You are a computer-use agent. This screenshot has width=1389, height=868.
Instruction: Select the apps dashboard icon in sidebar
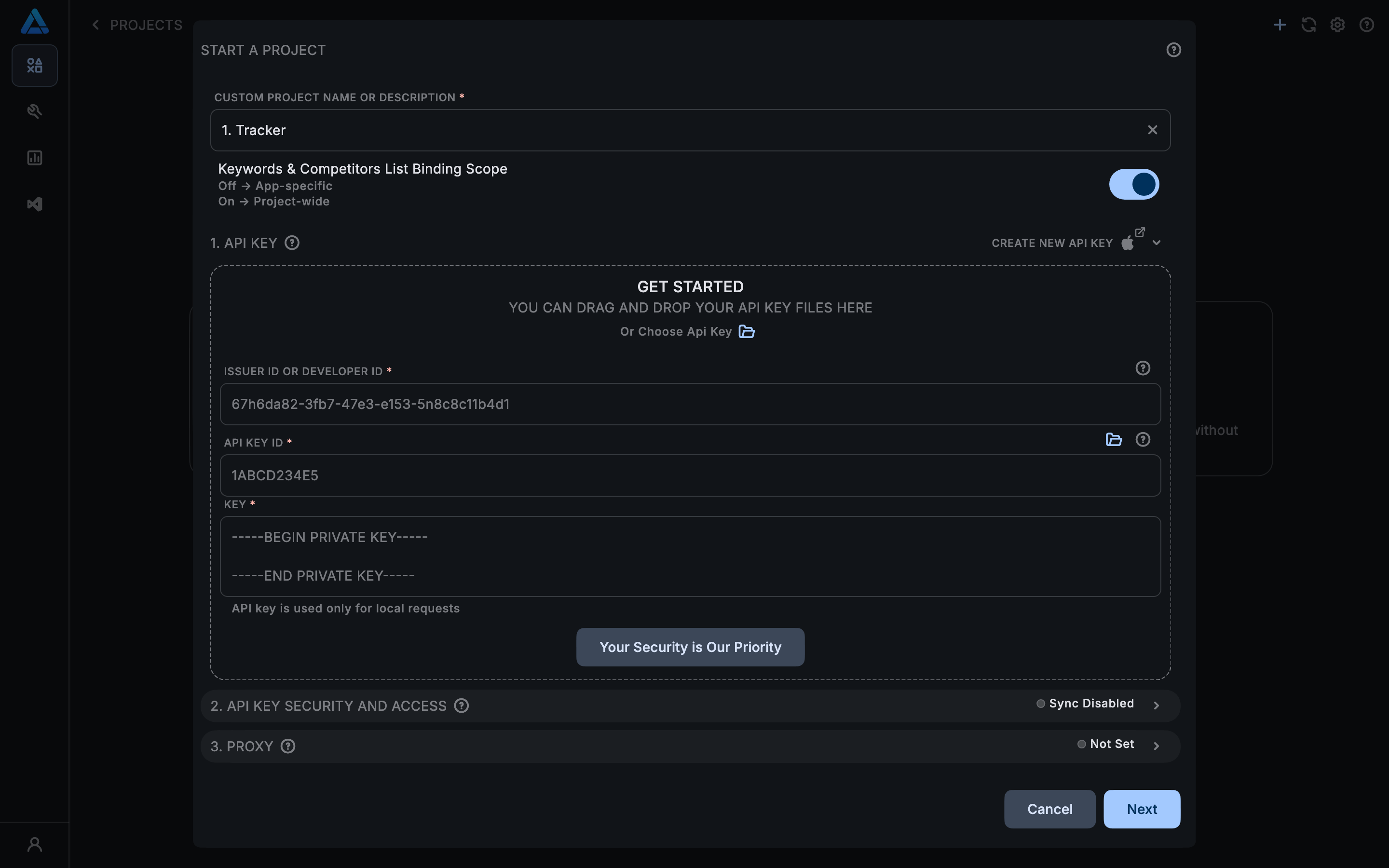point(34,66)
